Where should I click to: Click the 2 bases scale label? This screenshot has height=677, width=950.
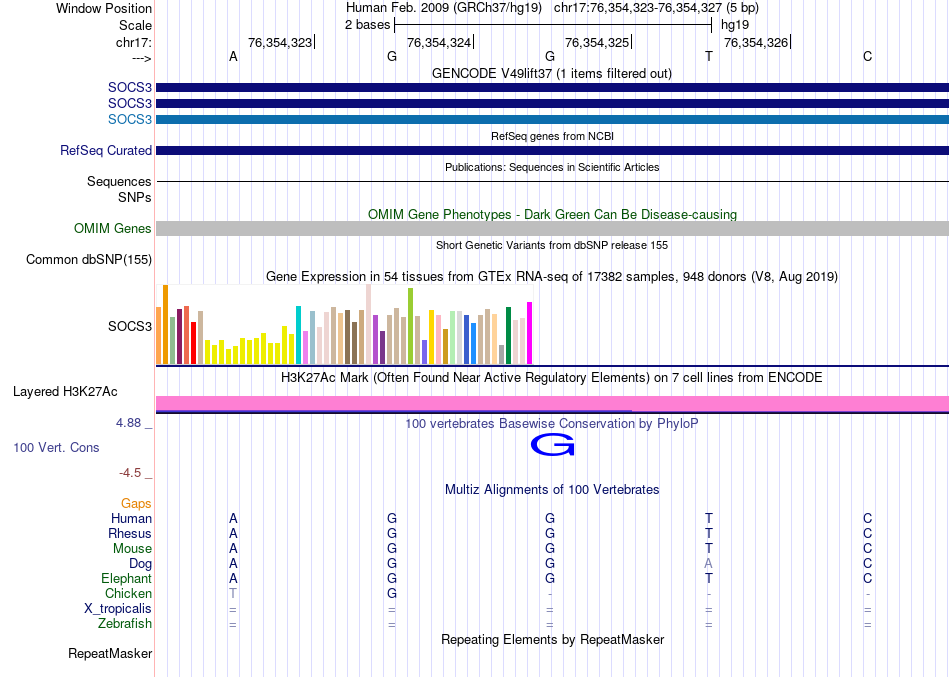click(368, 25)
